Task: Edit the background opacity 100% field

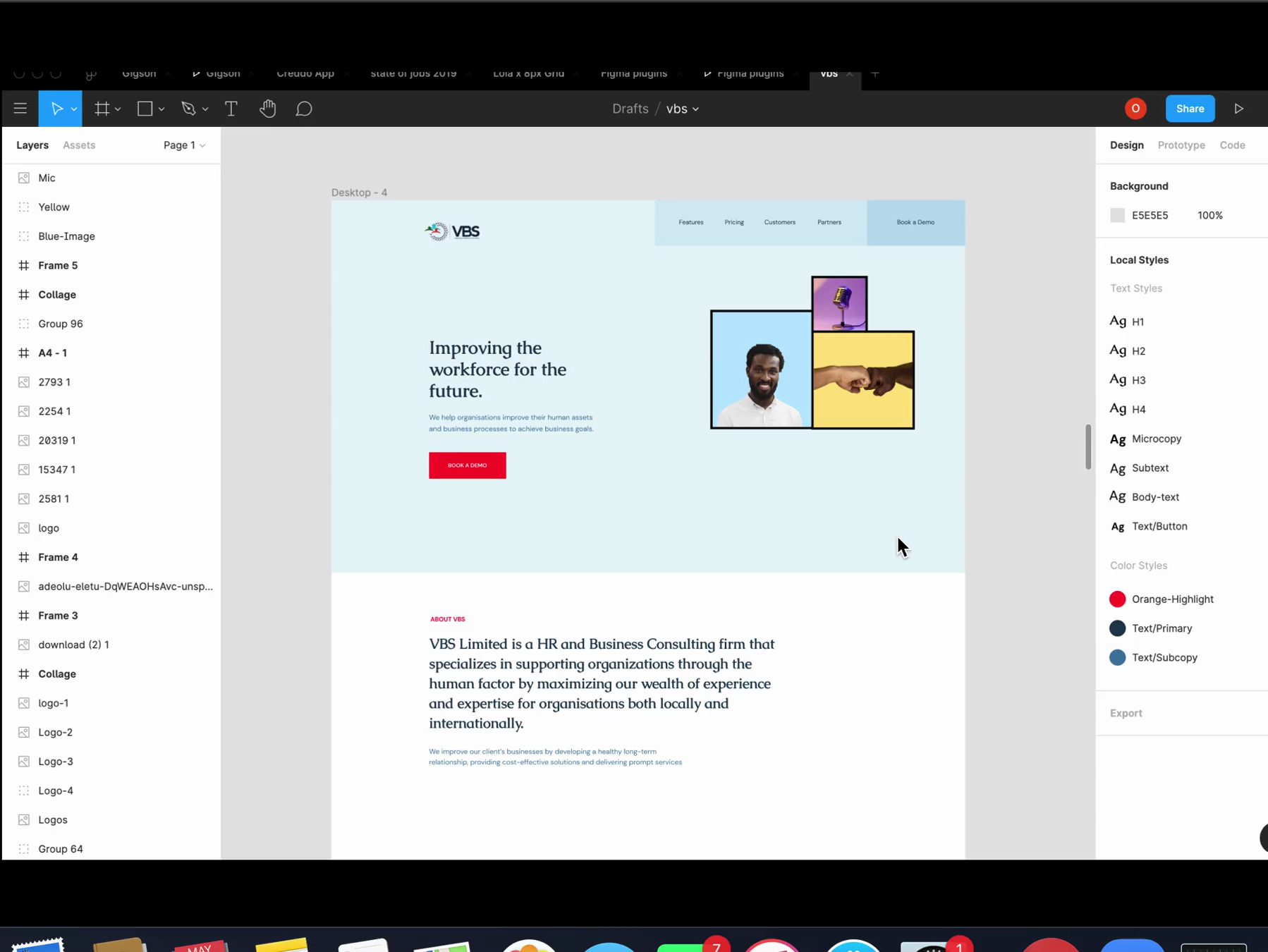Action: point(1211,215)
